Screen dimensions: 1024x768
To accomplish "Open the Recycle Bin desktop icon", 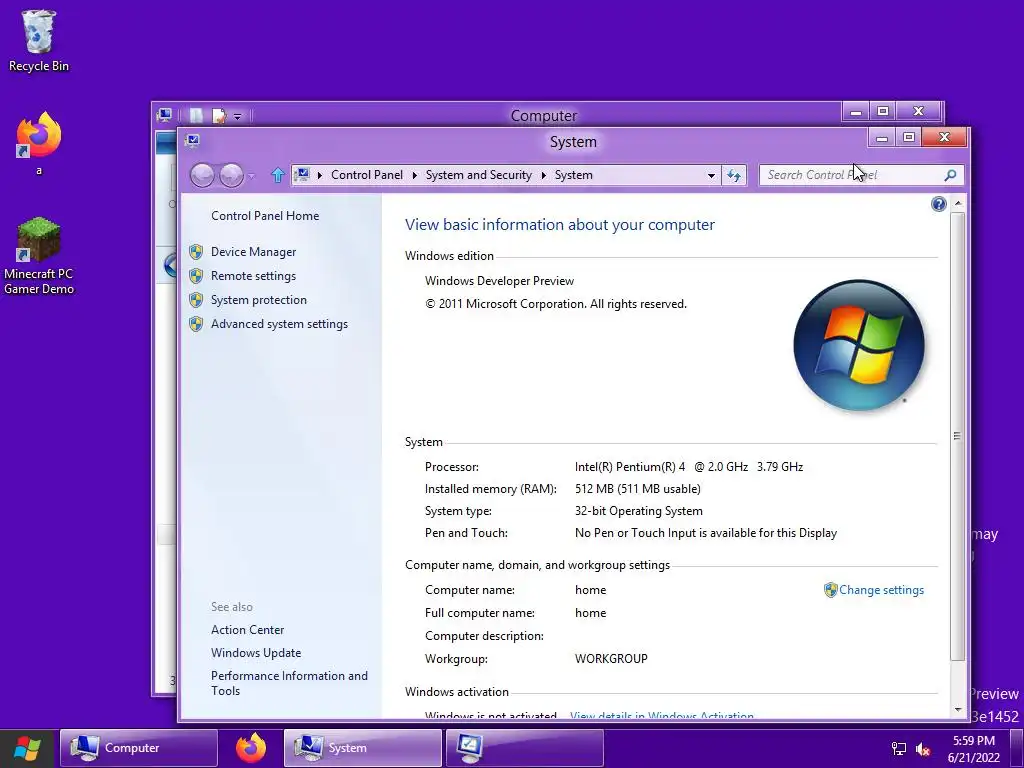I will (39, 40).
